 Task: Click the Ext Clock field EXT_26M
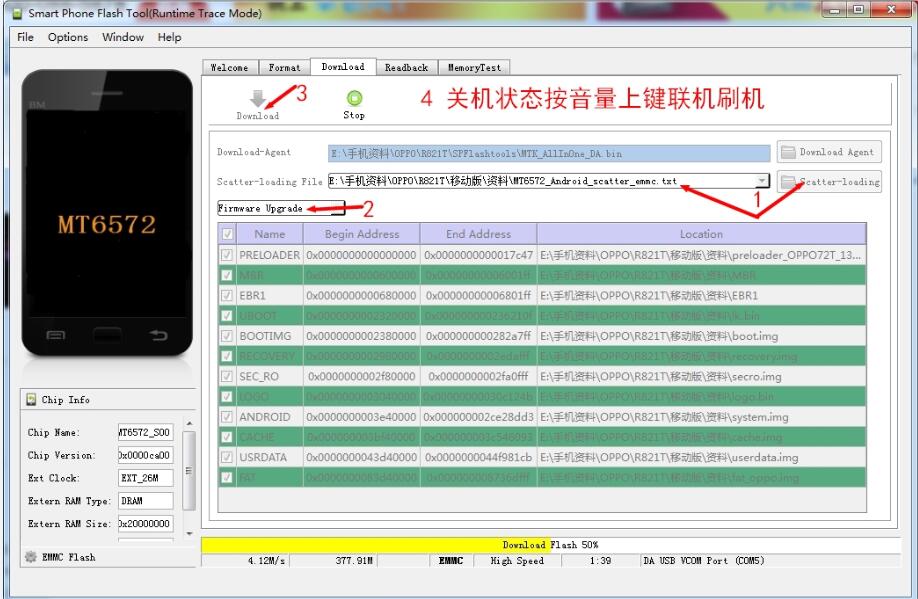145,478
